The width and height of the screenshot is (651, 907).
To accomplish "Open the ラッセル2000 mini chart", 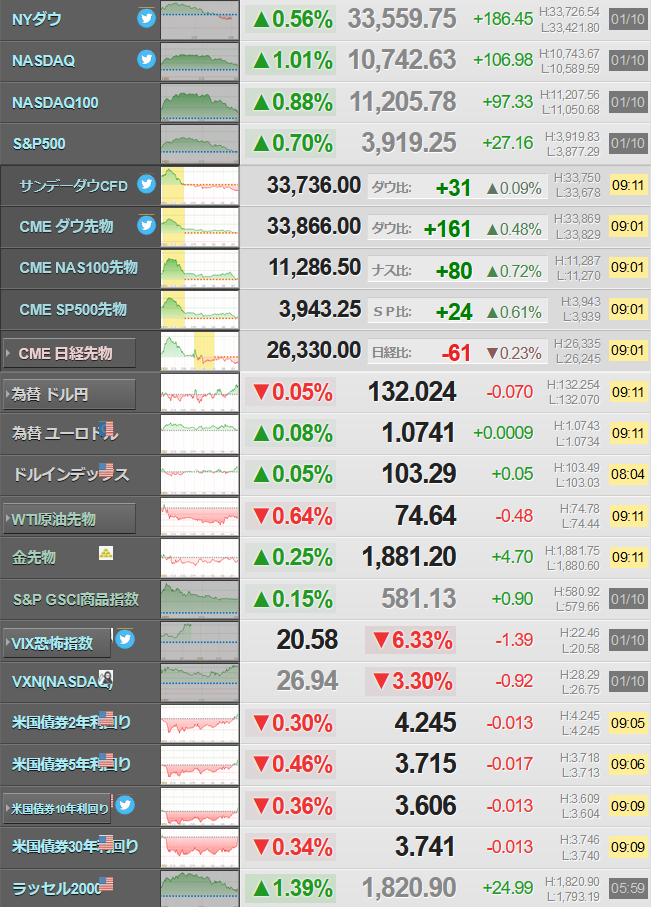I will (200, 888).
